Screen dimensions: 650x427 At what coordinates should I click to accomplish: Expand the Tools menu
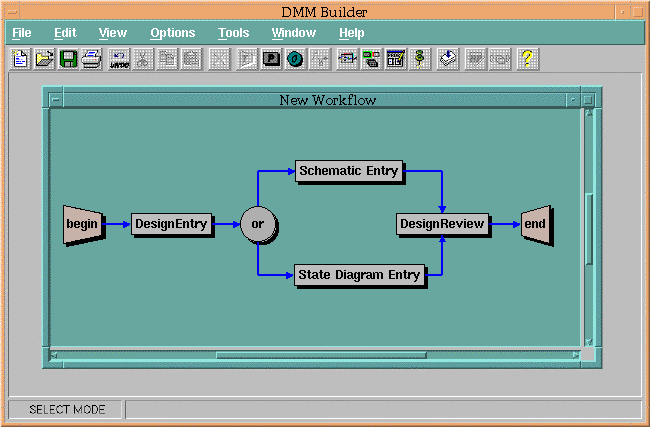[233, 33]
